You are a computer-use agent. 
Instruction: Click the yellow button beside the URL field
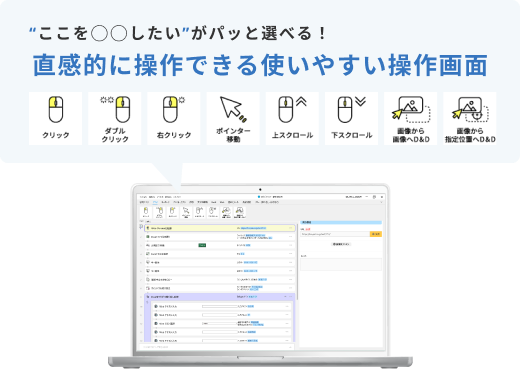coord(376,234)
